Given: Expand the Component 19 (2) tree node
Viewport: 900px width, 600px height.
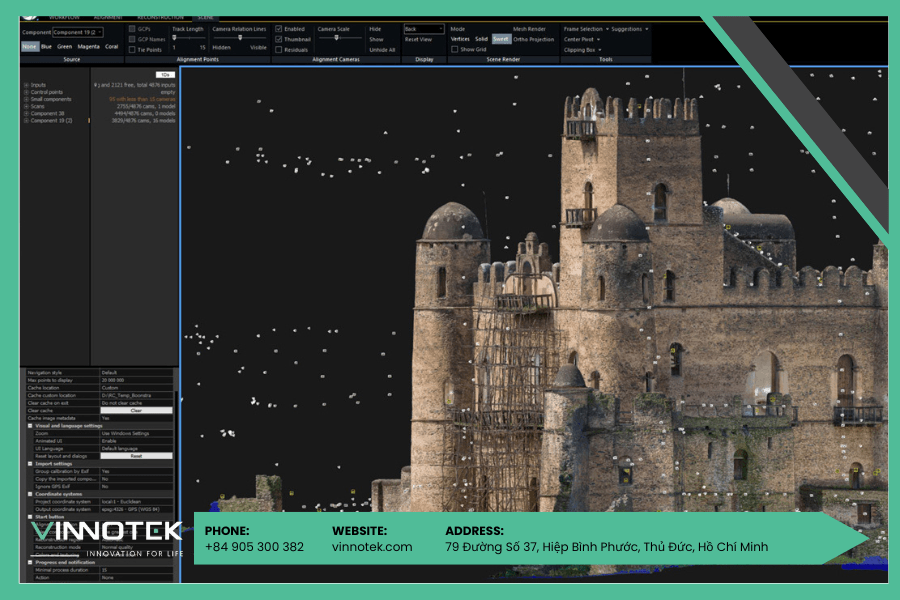Looking at the screenshot, I should point(26,121).
